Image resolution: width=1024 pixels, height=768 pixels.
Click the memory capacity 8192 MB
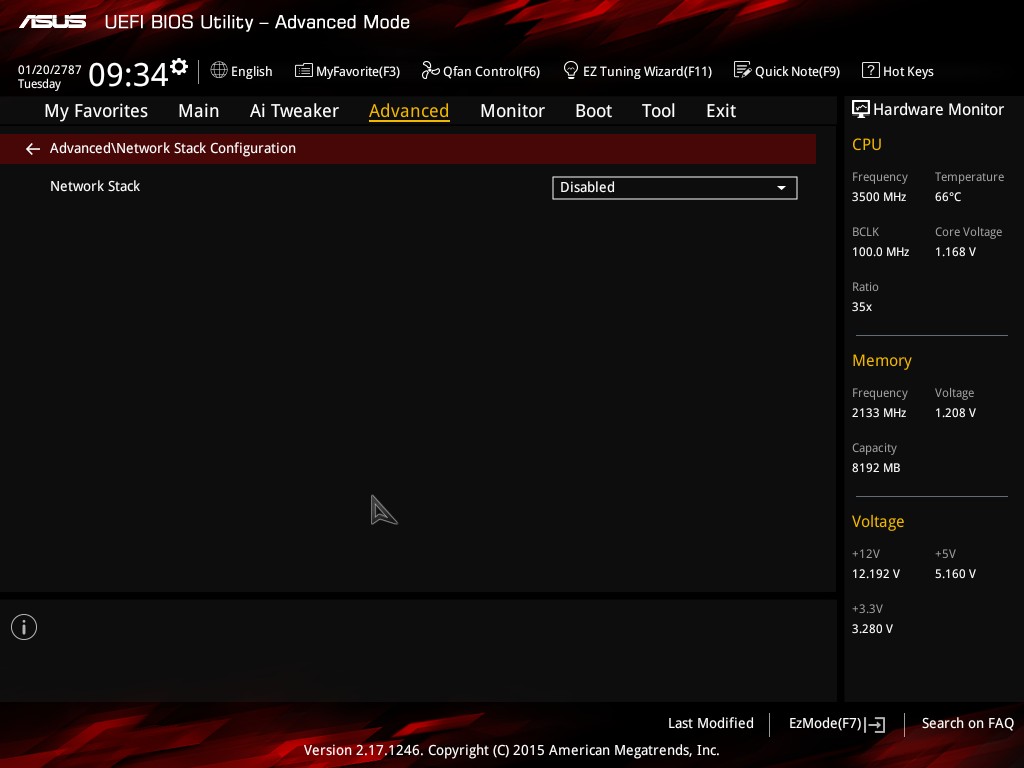876,468
